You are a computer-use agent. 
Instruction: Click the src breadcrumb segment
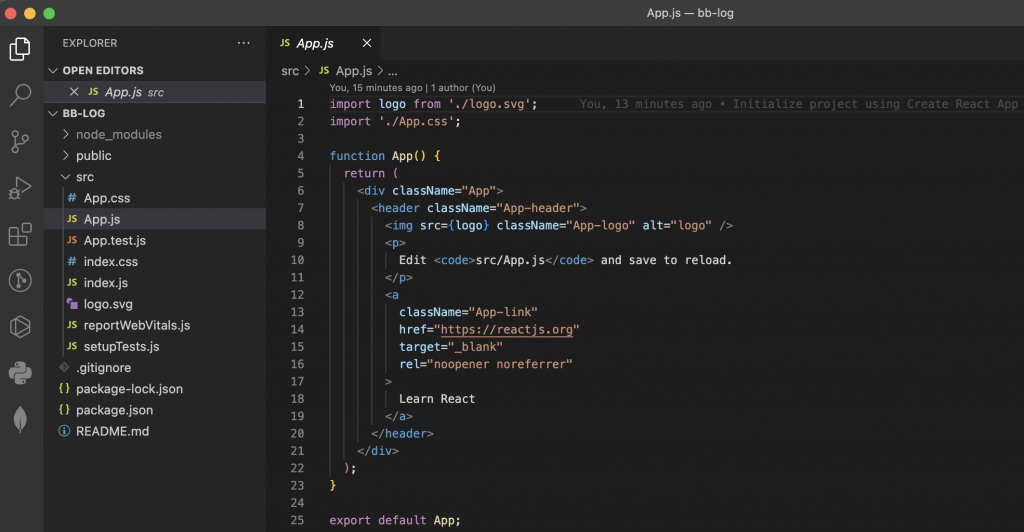(x=290, y=71)
